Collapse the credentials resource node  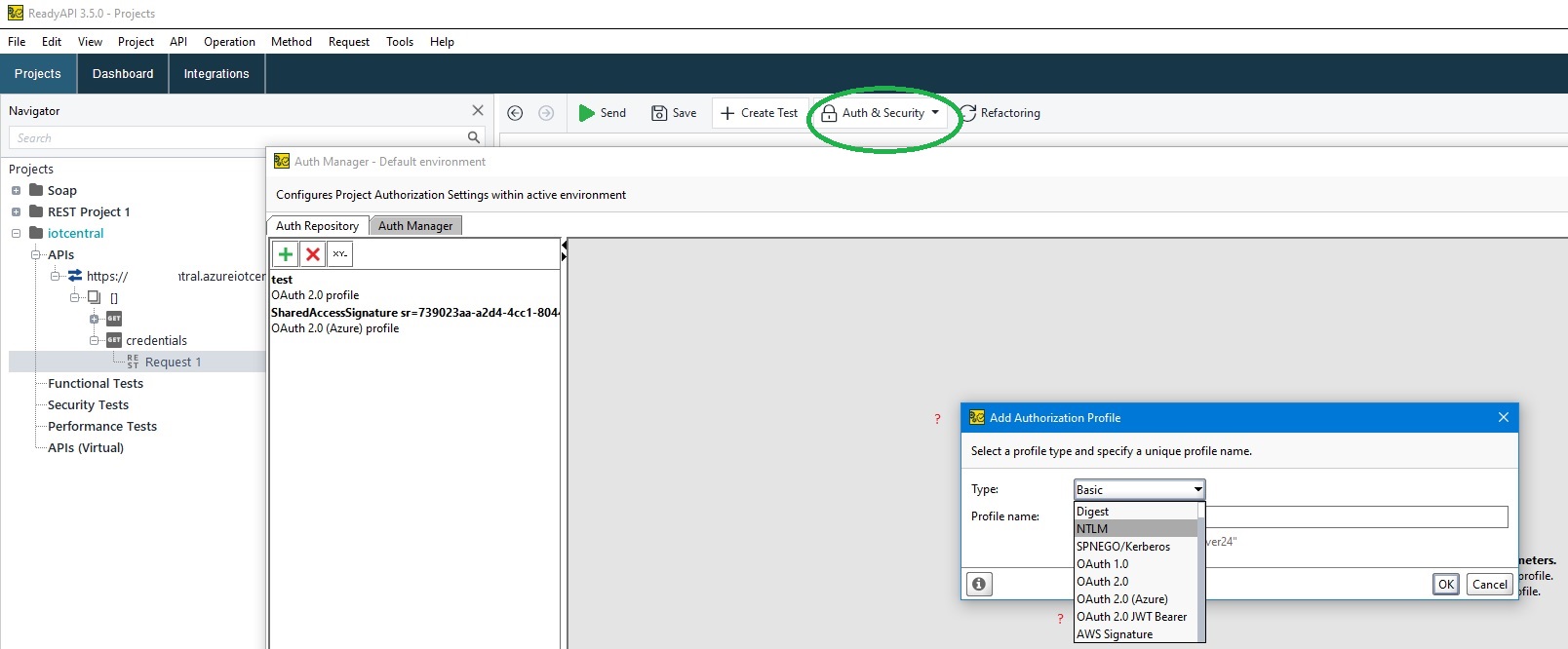coord(95,340)
